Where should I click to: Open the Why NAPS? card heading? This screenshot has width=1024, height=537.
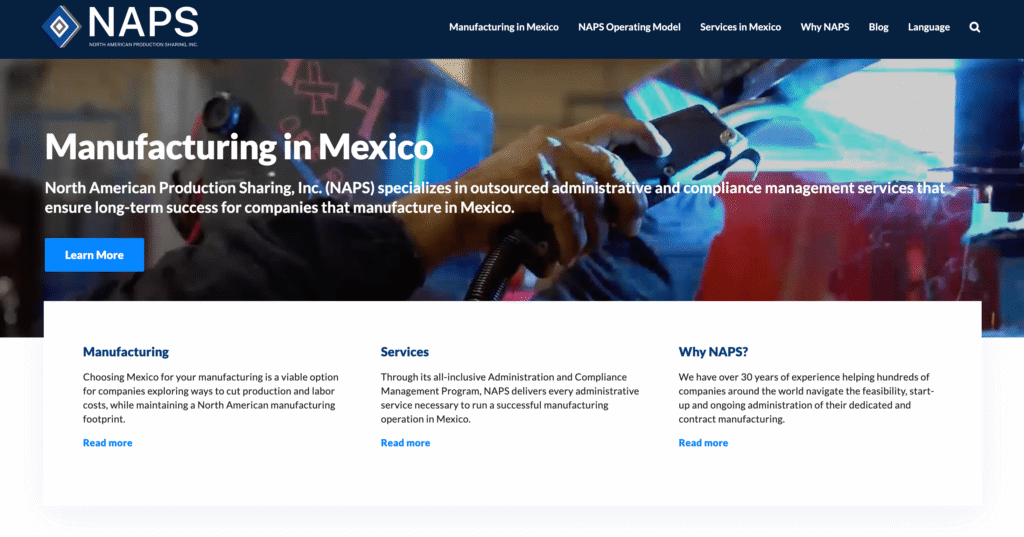click(x=713, y=351)
